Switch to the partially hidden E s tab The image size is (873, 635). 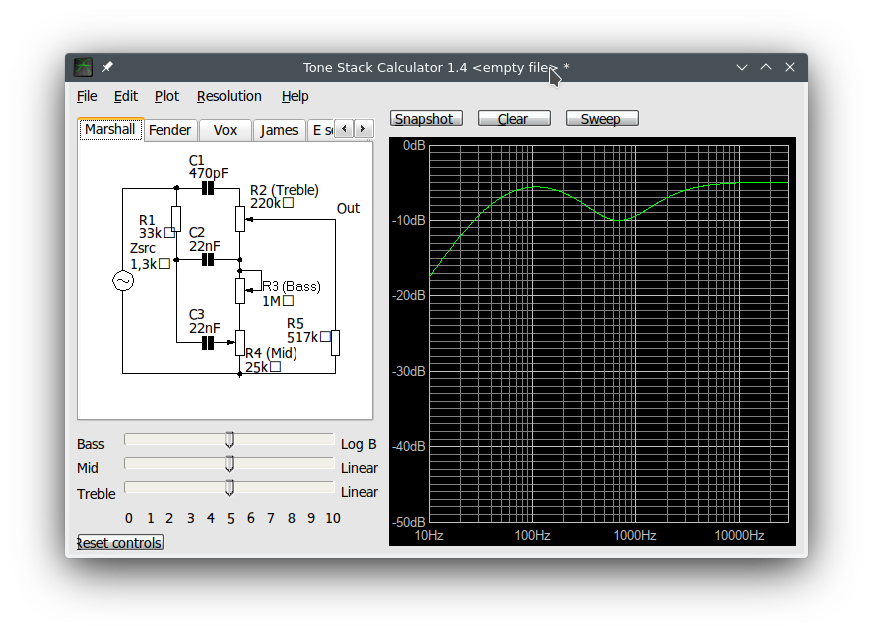(321, 130)
